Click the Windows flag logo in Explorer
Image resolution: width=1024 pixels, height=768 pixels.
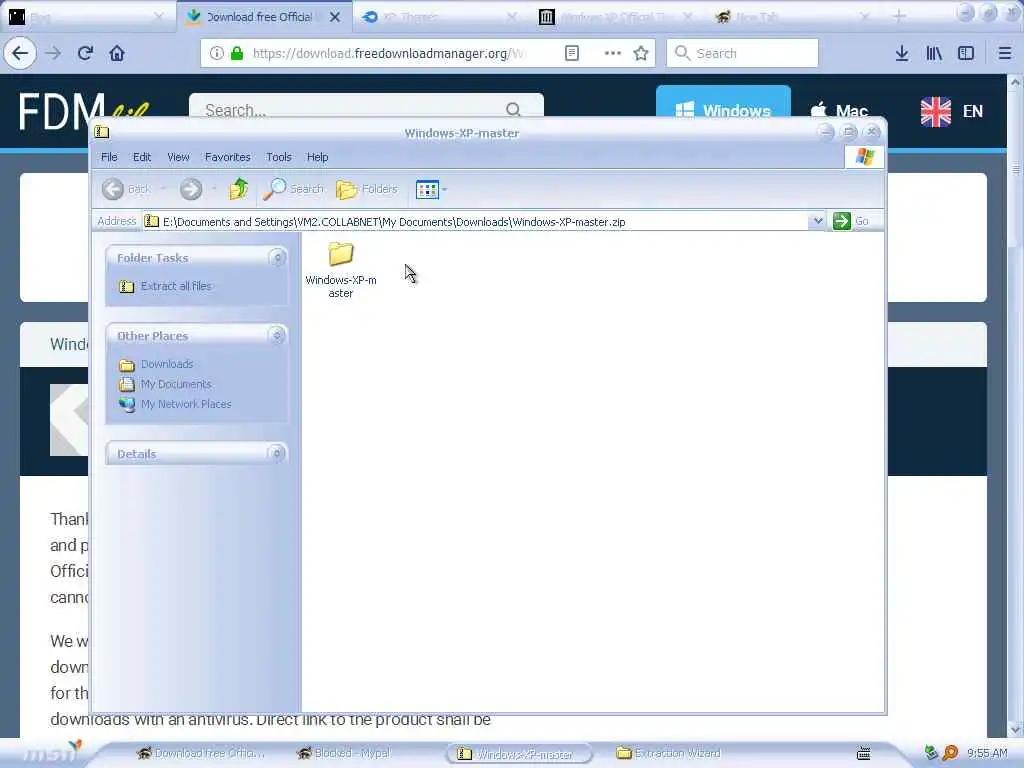click(865, 157)
